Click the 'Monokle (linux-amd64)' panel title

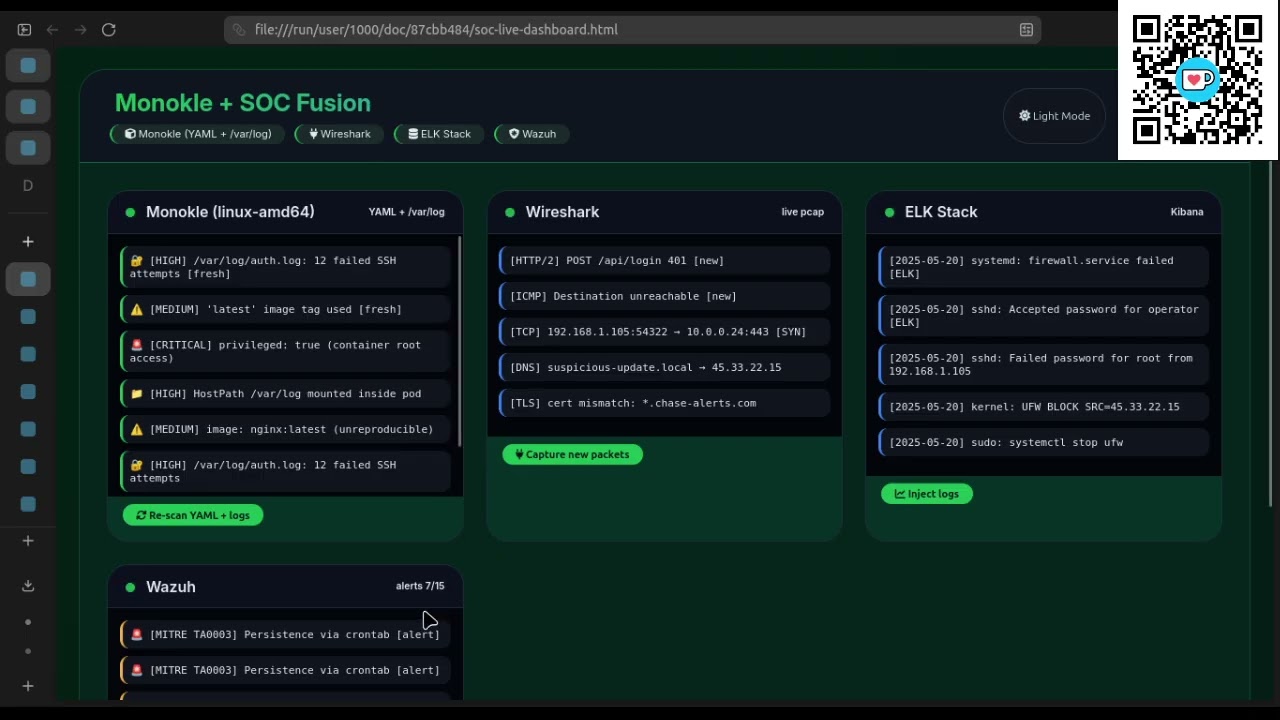coord(230,212)
